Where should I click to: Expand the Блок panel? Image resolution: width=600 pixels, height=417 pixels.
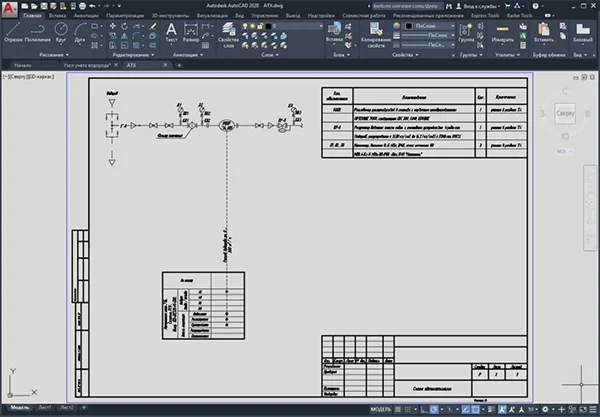tap(341, 55)
